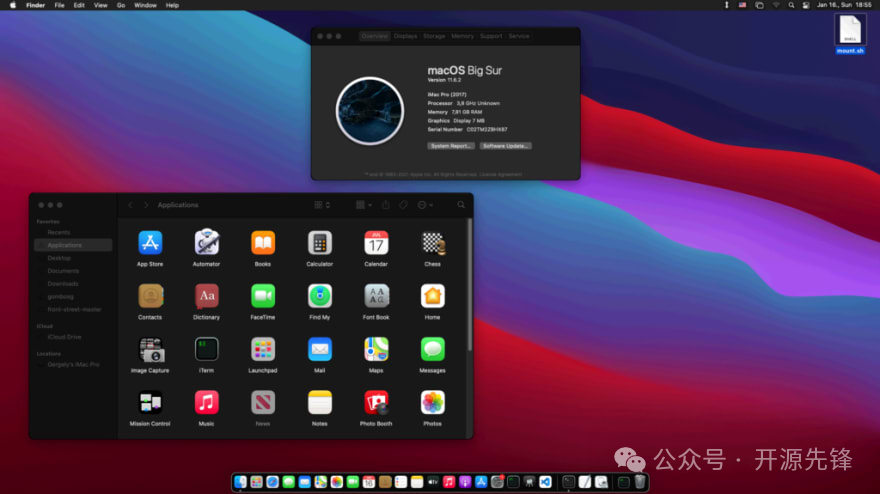Select Photos in the Applications window
The height and width of the screenshot is (494, 880).
click(x=433, y=402)
